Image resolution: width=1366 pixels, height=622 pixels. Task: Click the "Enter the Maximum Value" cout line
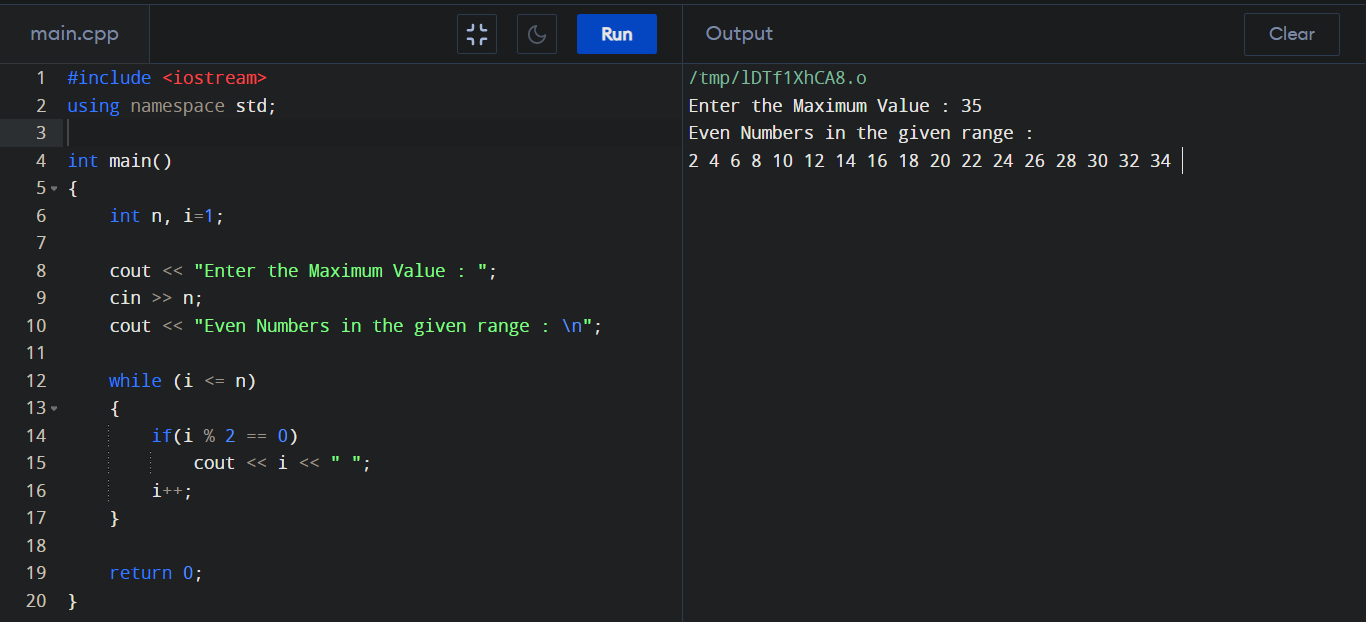pos(303,271)
